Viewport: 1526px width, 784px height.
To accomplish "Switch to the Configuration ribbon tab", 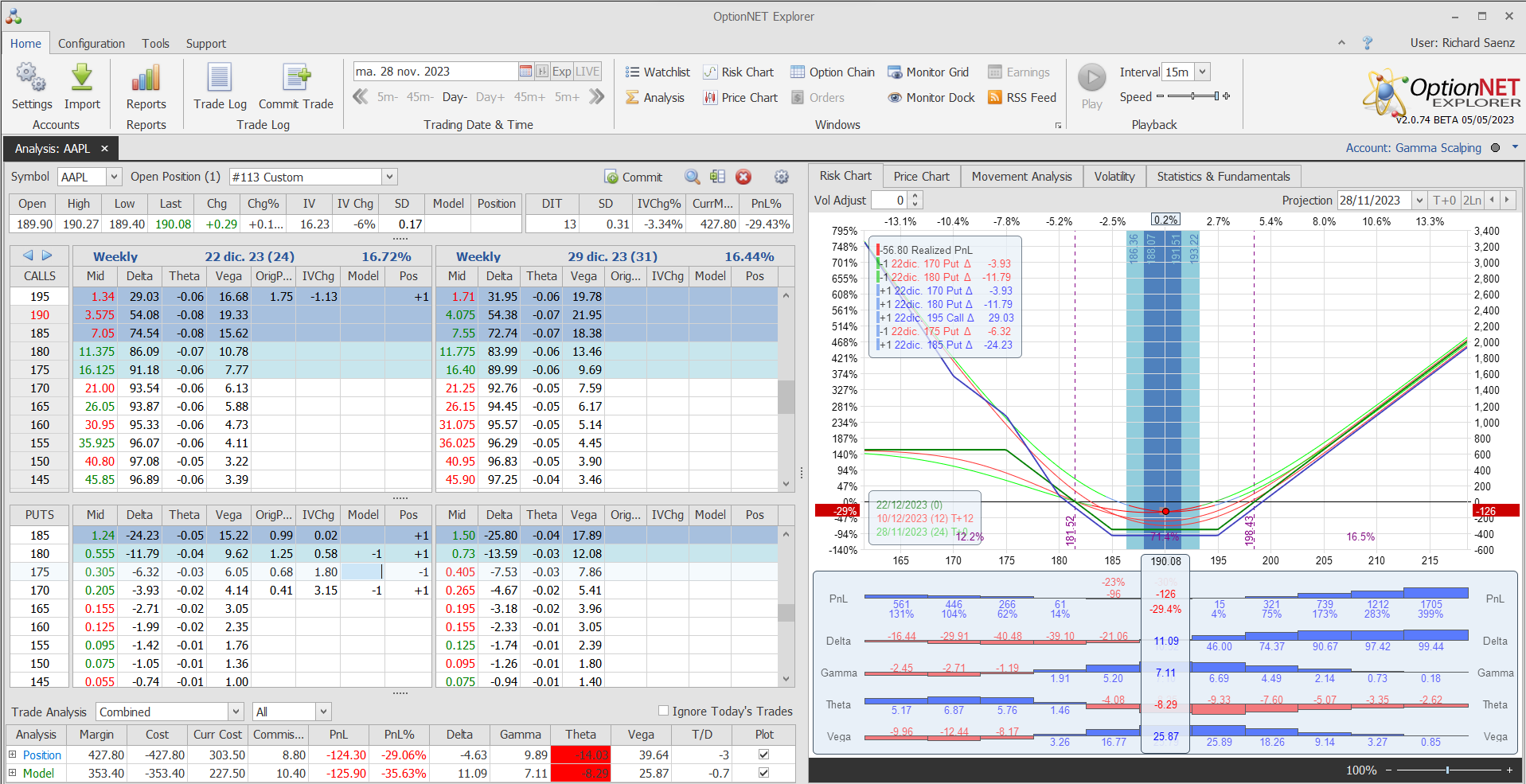I will [92, 44].
